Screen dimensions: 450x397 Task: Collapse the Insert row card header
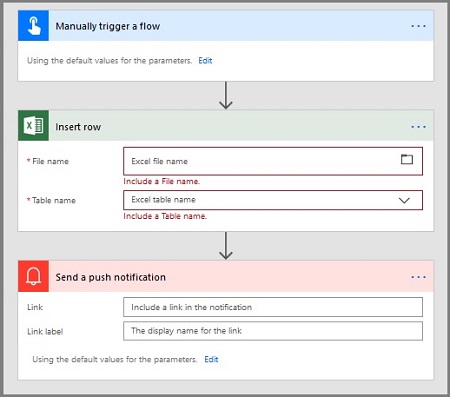(x=226, y=126)
